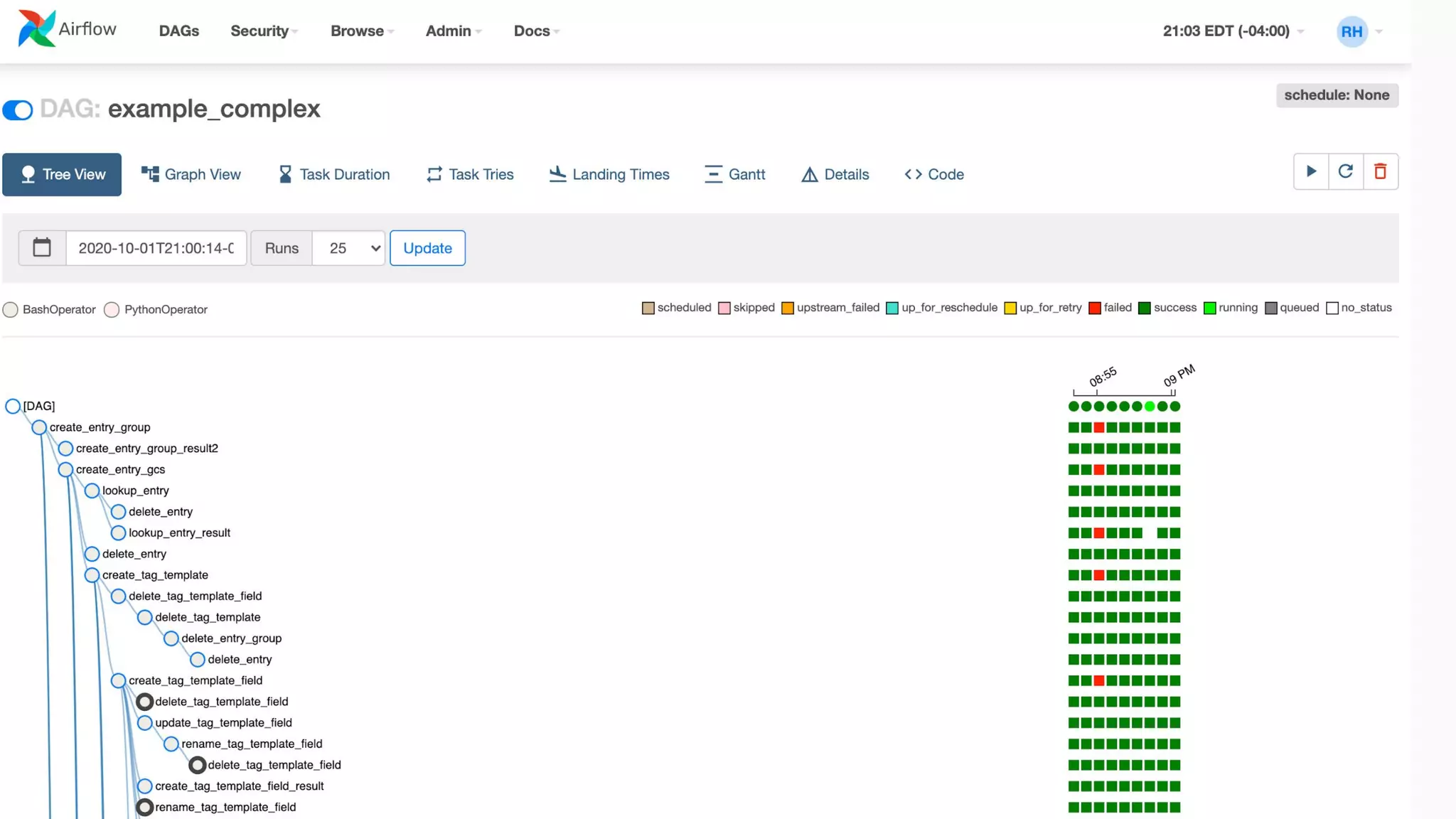Open the Runs count dropdown showing 25

click(x=348, y=248)
